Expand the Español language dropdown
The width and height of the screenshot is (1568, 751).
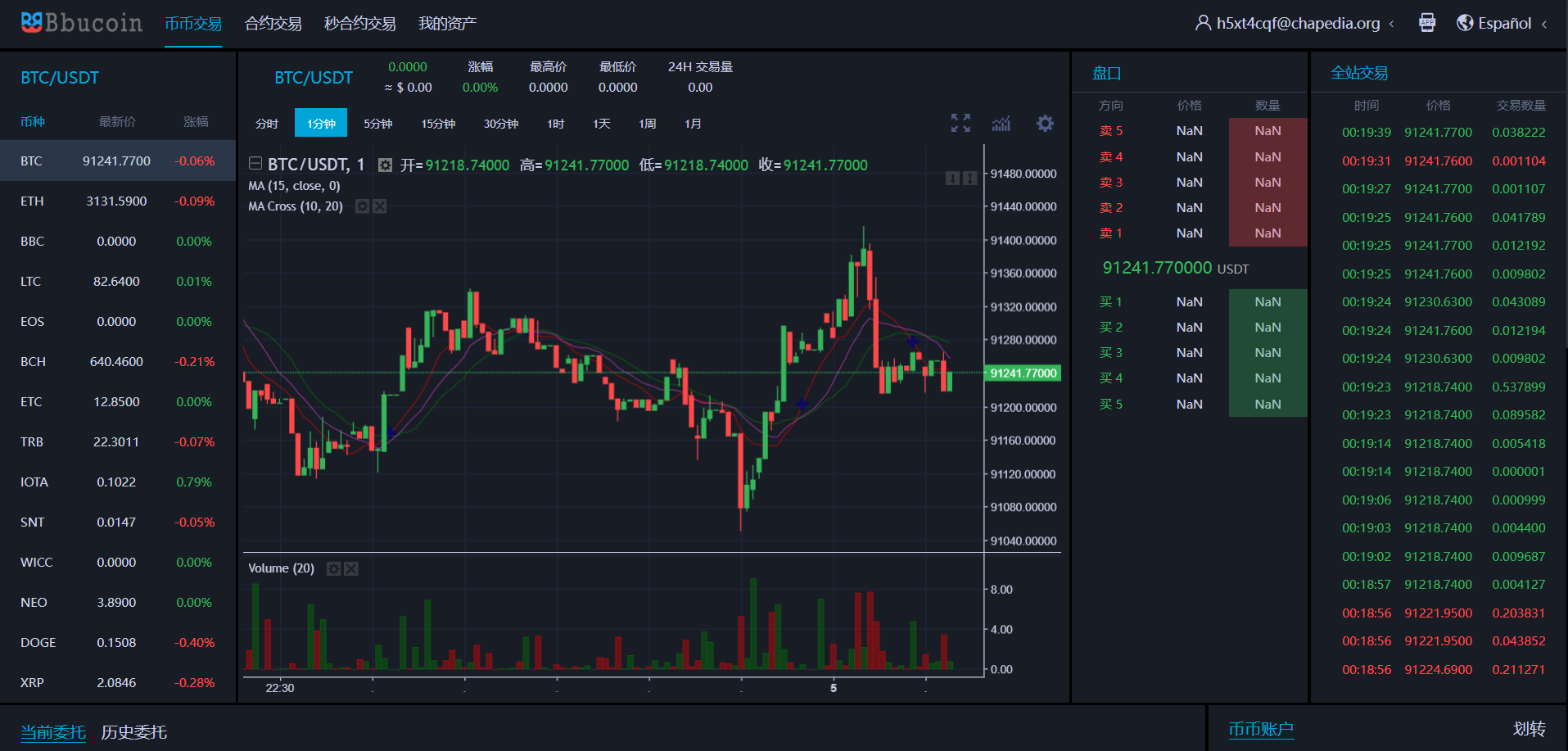1503,23
